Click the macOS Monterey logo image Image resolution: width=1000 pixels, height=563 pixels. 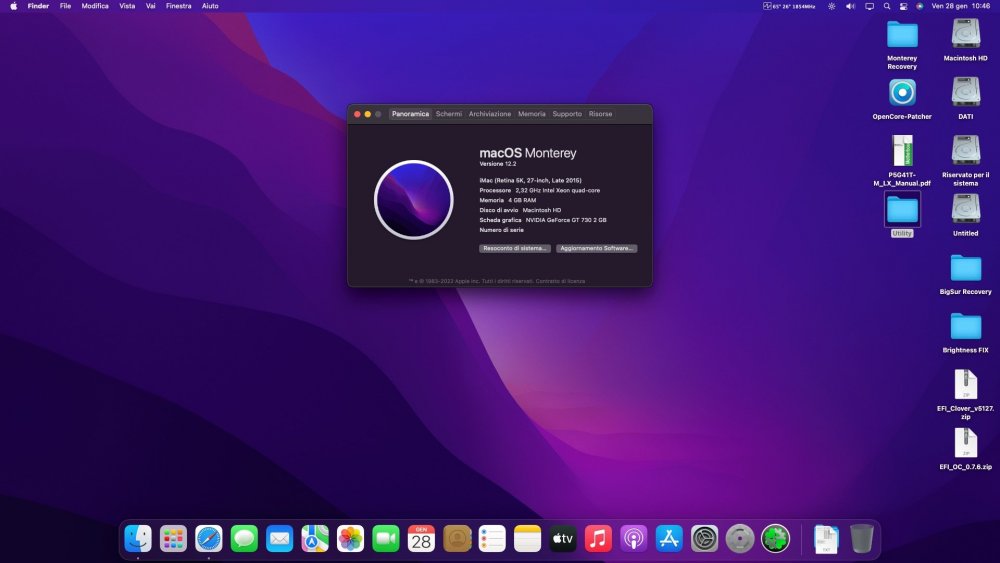click(x=414, y=200)
